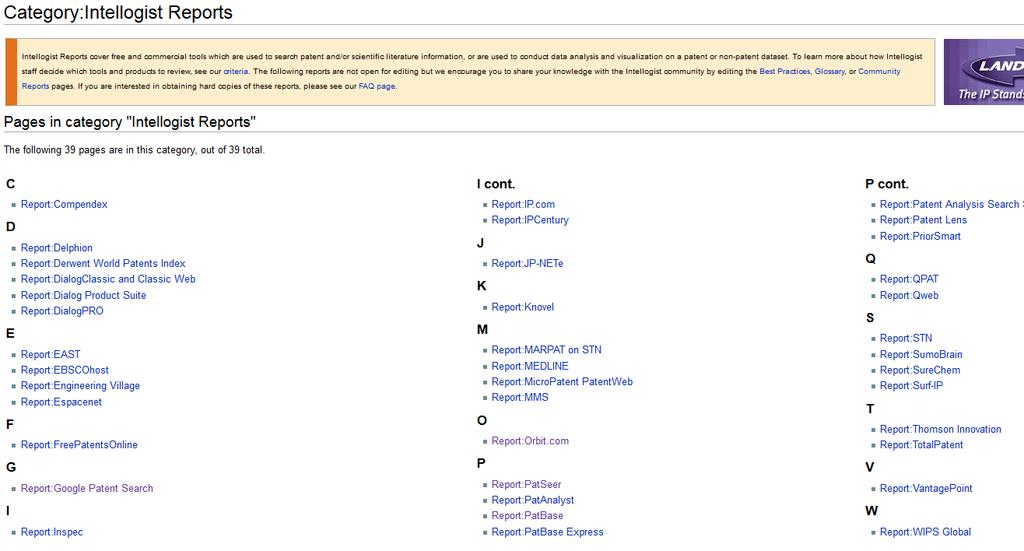Click Report:Thomson Innovation
1024x551 pixels.
940,430
